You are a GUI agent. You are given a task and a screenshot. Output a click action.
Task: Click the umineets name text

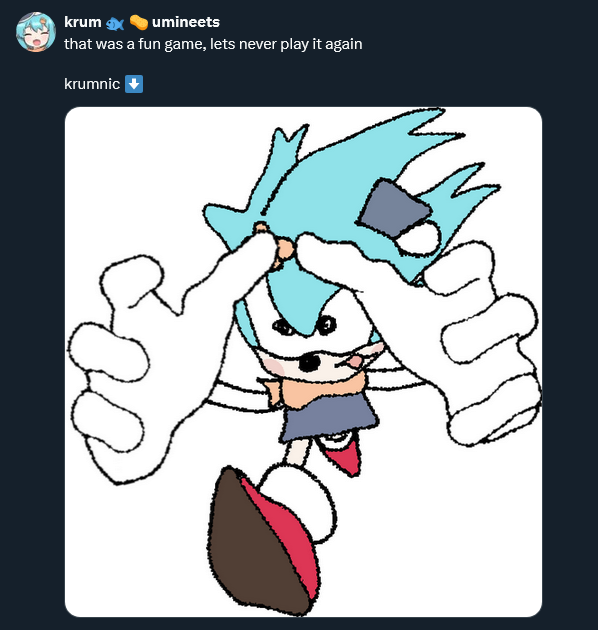[186, 22]
